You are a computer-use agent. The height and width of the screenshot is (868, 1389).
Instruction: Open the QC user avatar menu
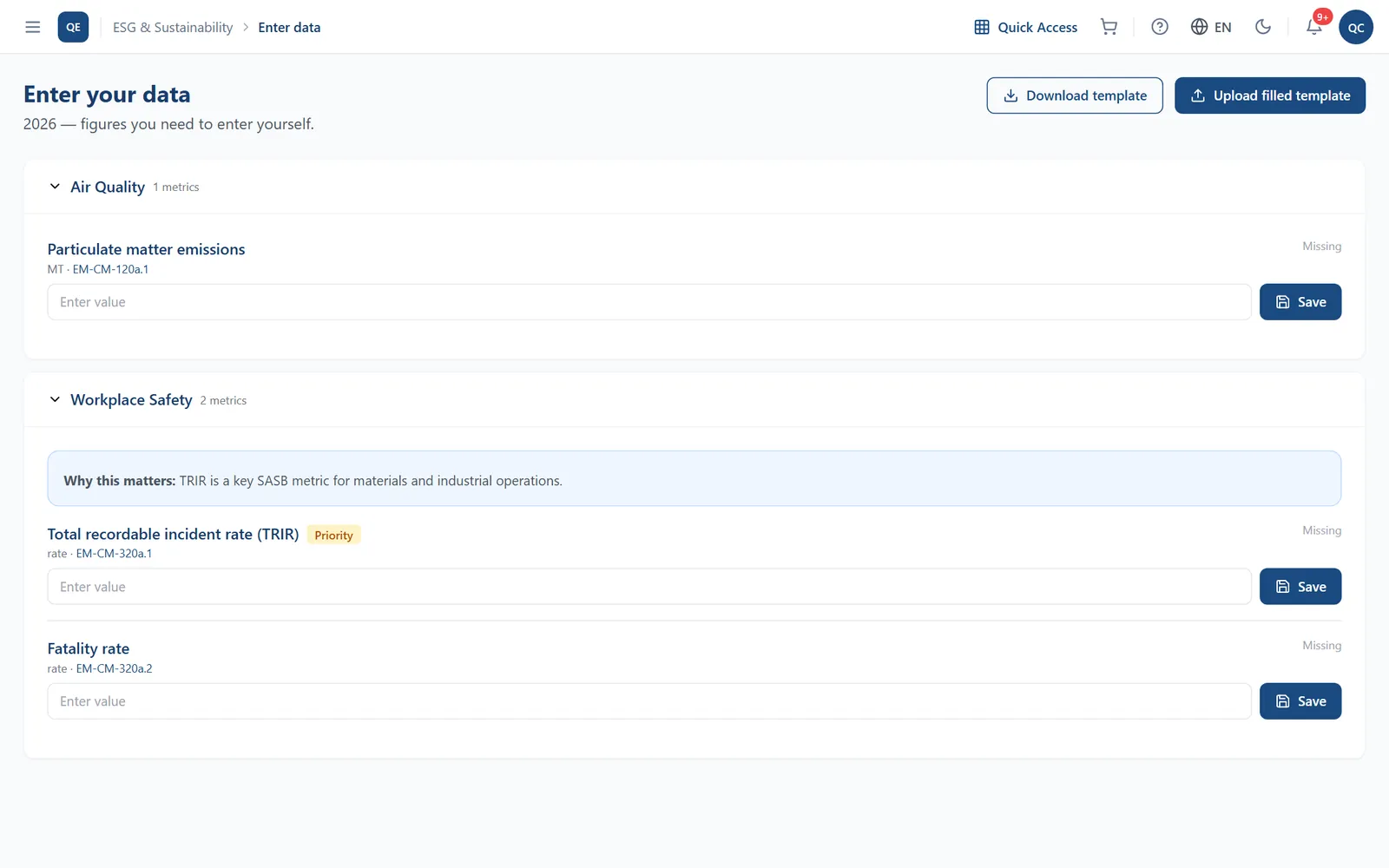(1356, 27)
